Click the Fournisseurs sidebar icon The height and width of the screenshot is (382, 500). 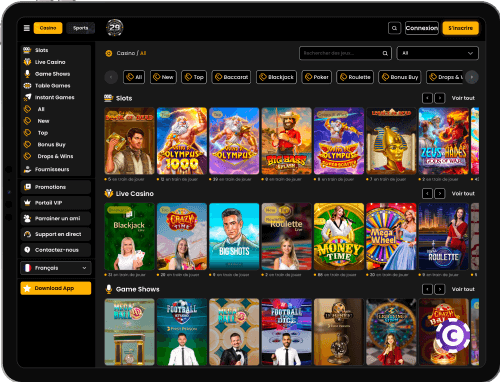click(27, 169)
